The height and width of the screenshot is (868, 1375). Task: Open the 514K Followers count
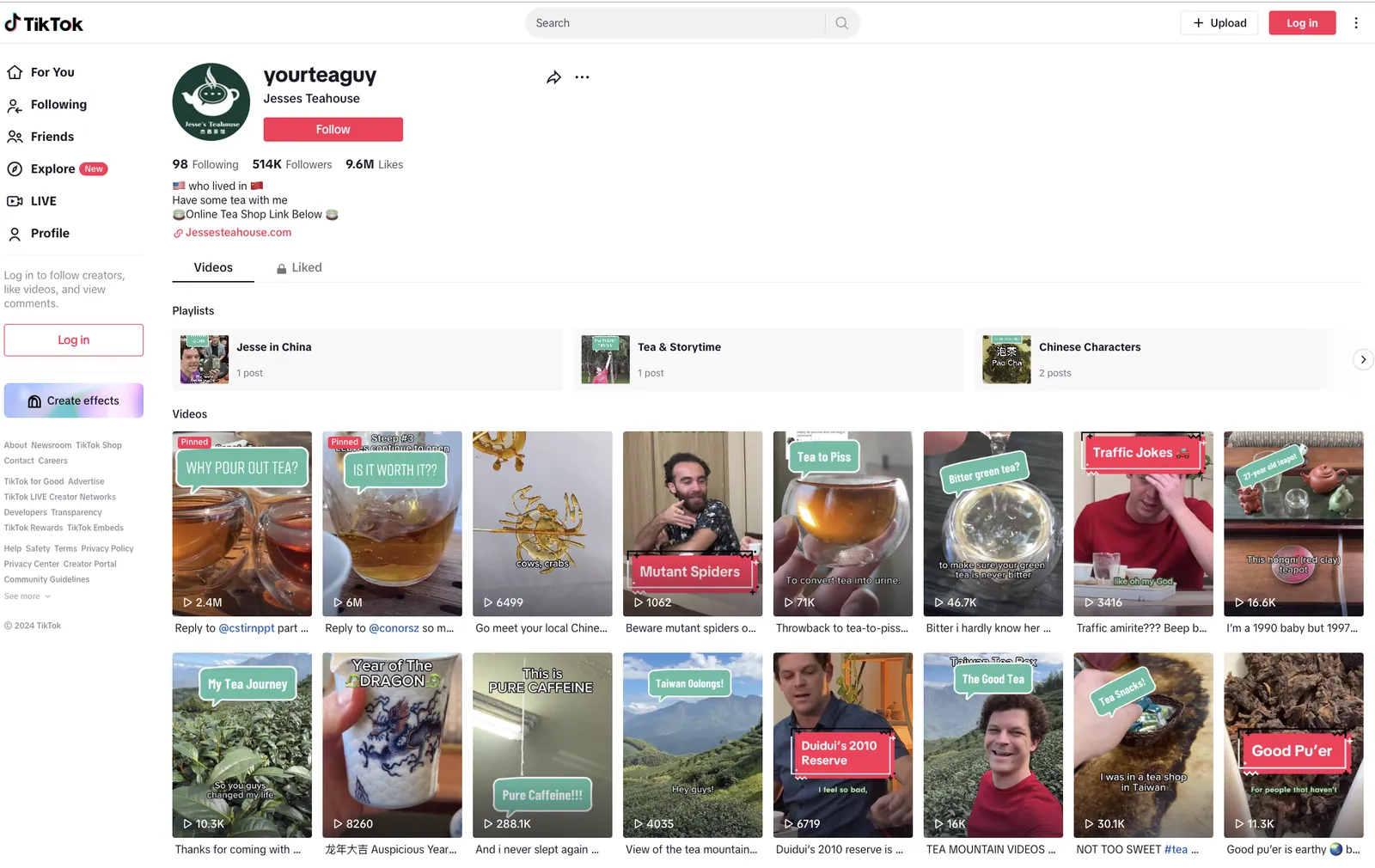tap(292, 164)
